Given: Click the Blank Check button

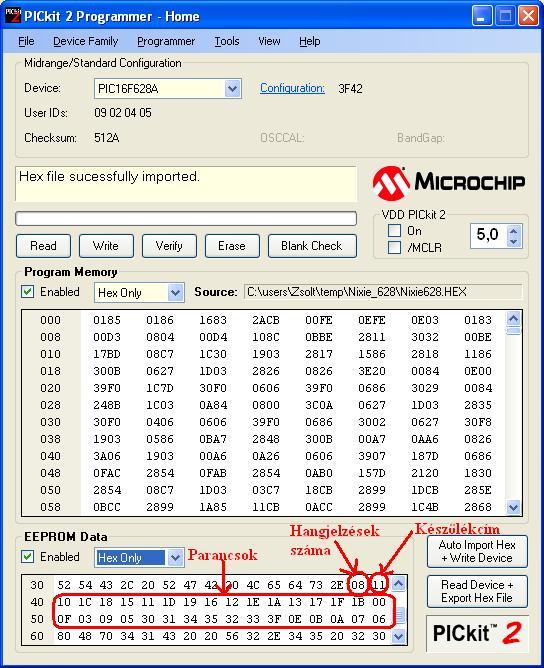Looking at the screenshot, I should point(312,246).
